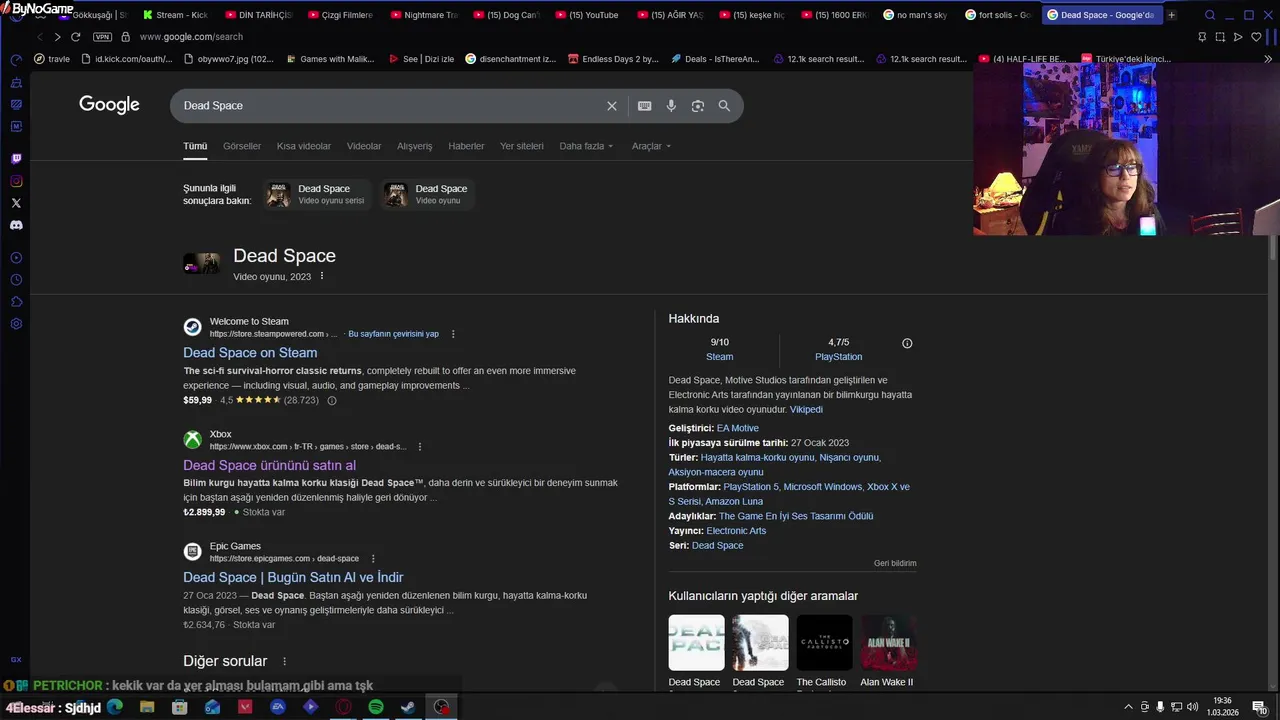Open the sidebar history clock icon

16,280
